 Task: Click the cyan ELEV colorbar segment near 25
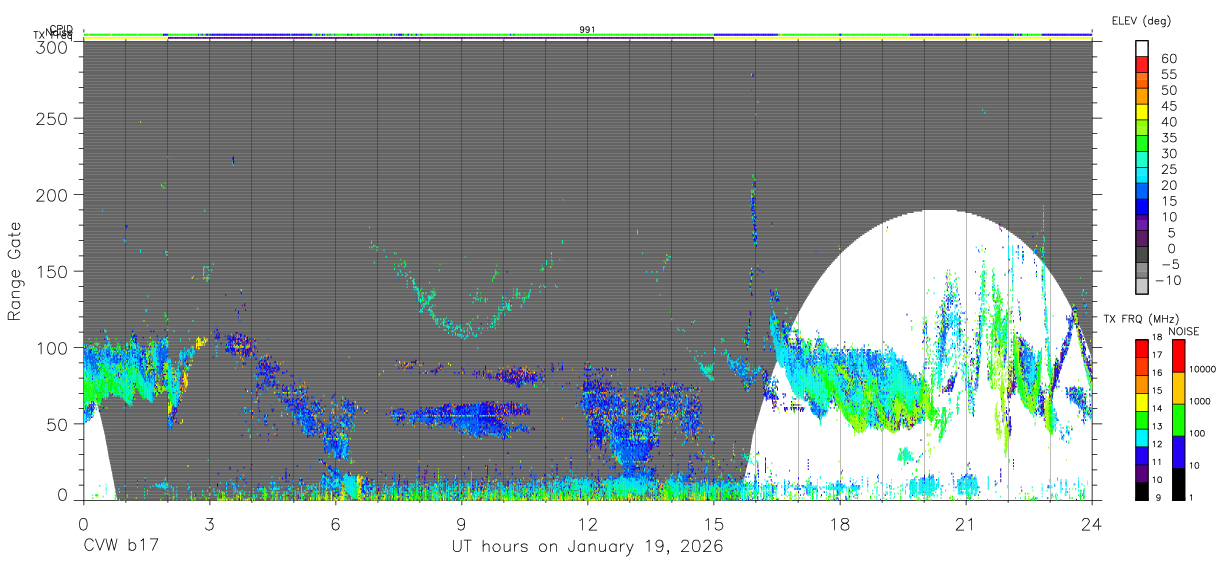(1143, 175)
